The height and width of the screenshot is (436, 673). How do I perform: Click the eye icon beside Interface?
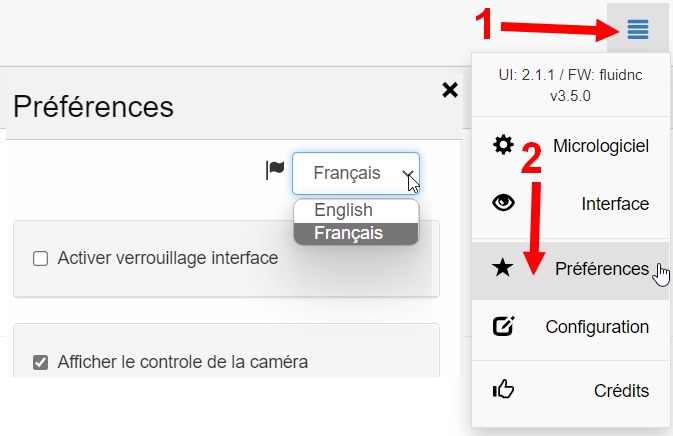click(x=503, y=203)
